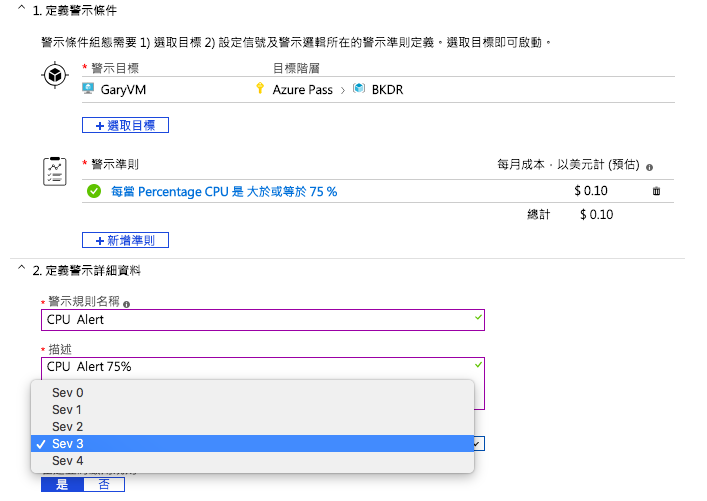Click the alert rule name field

click(x=262, y=320)
